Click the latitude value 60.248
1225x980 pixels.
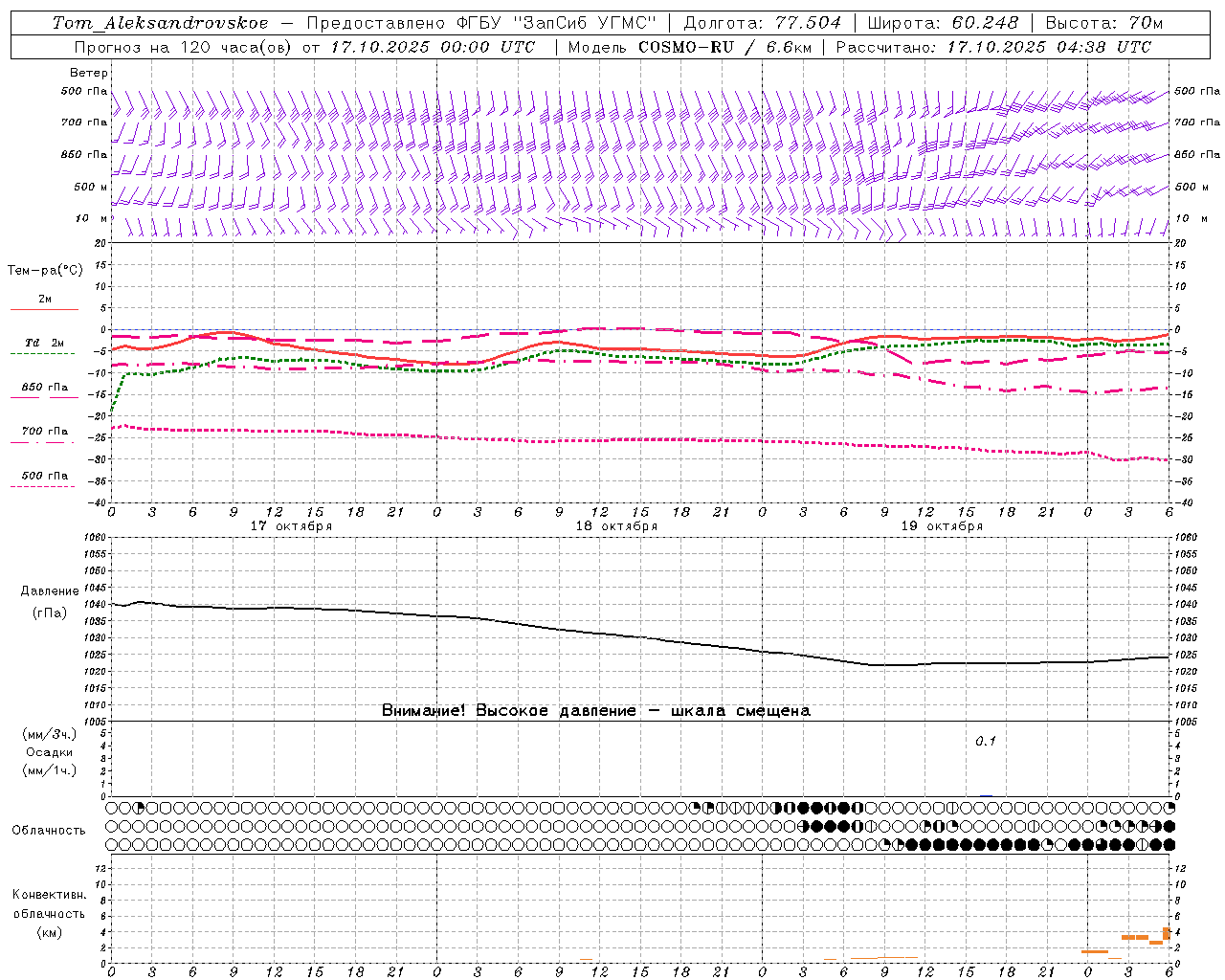pyautogui.click(x=986, y=23)
